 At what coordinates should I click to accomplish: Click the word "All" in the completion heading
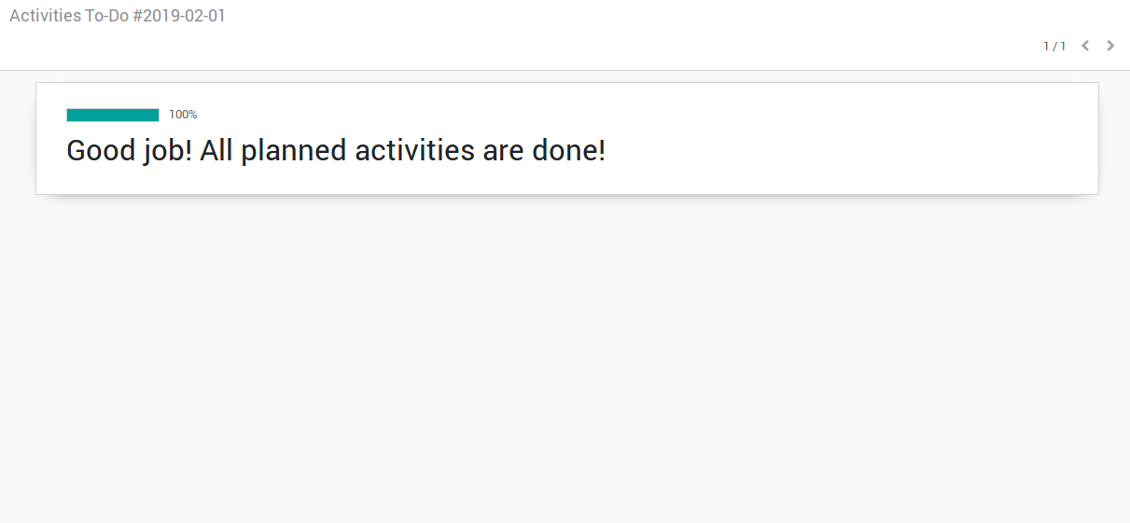tap(217, 151)
